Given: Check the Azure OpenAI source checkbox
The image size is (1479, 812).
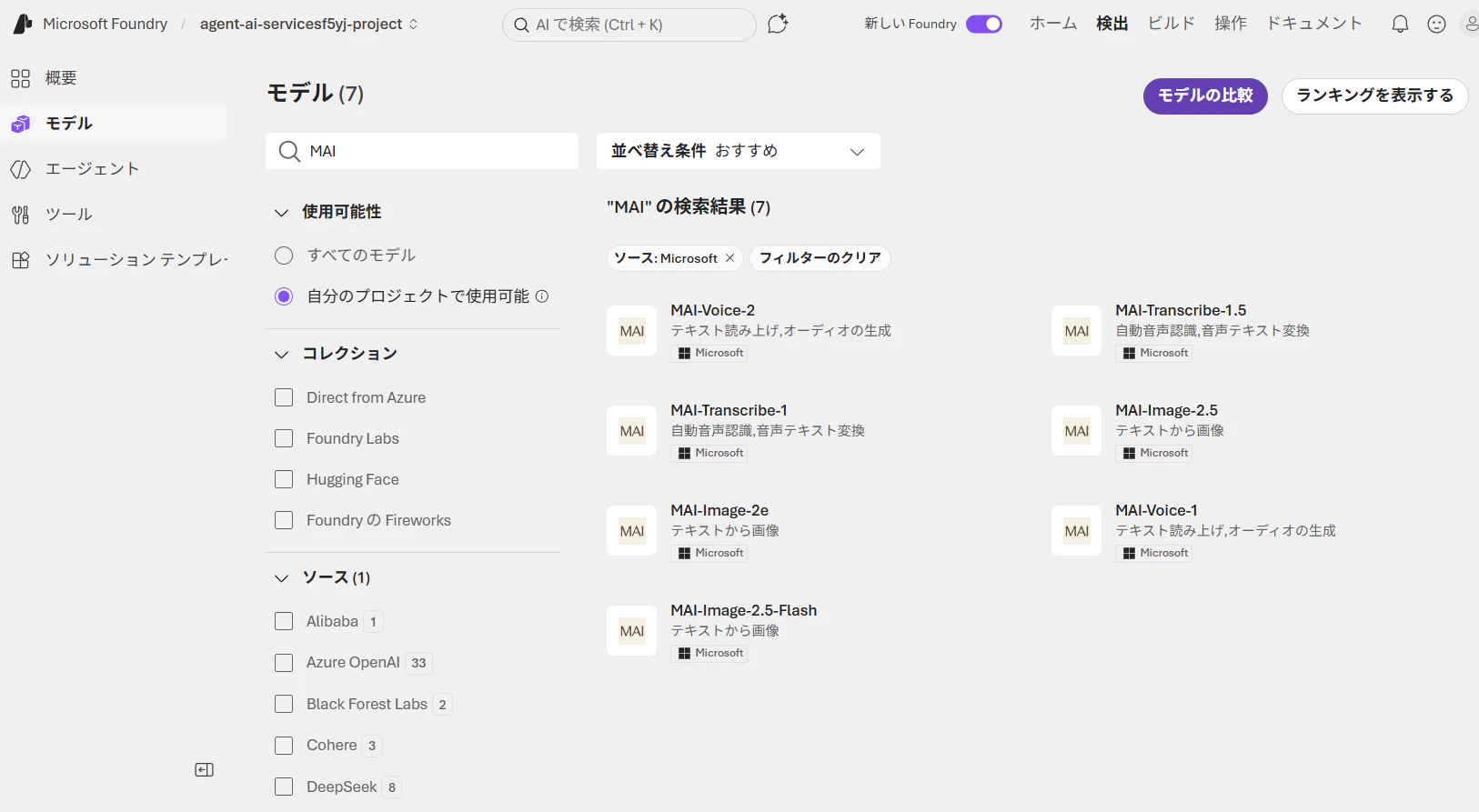Looking at the screenshot, I should 284,663.
